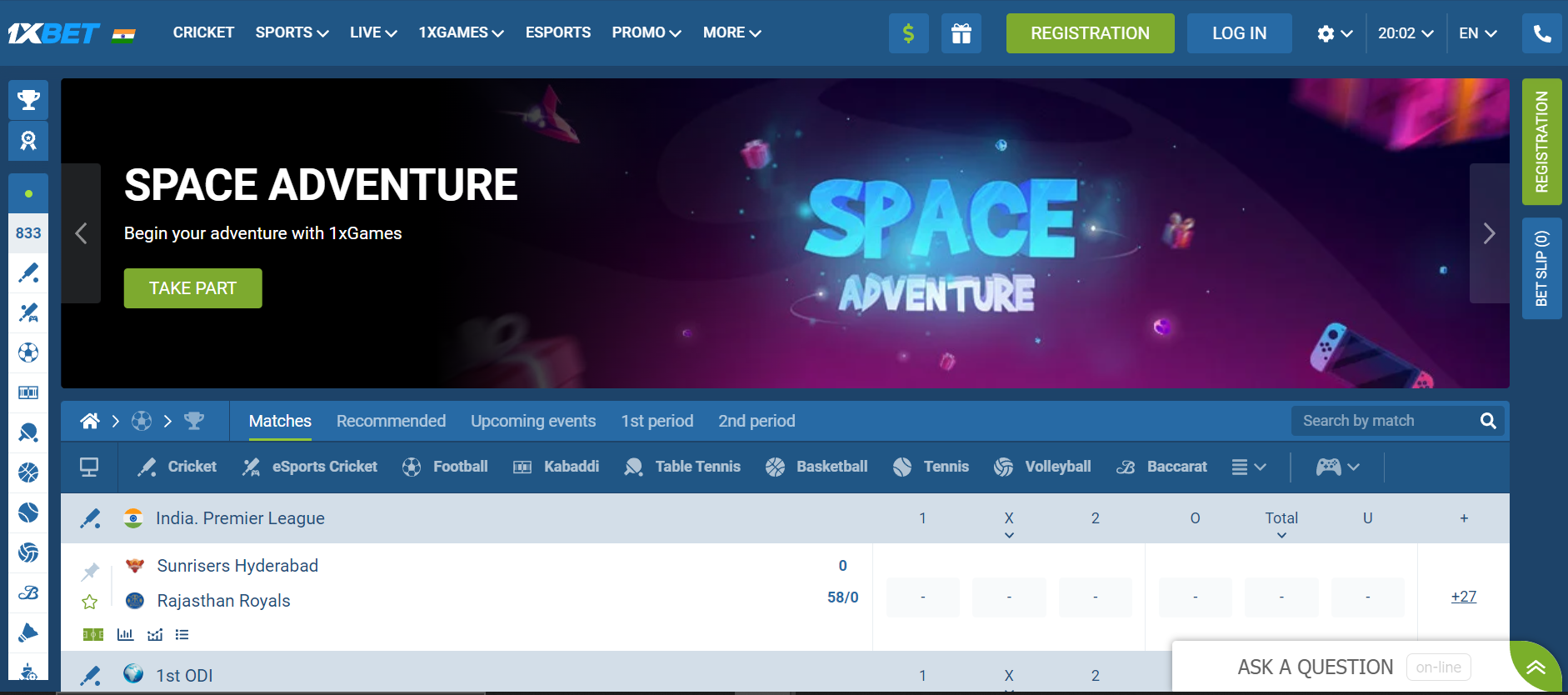
Task: Open the gift bonus icon
Action: (x=961, y=33)
